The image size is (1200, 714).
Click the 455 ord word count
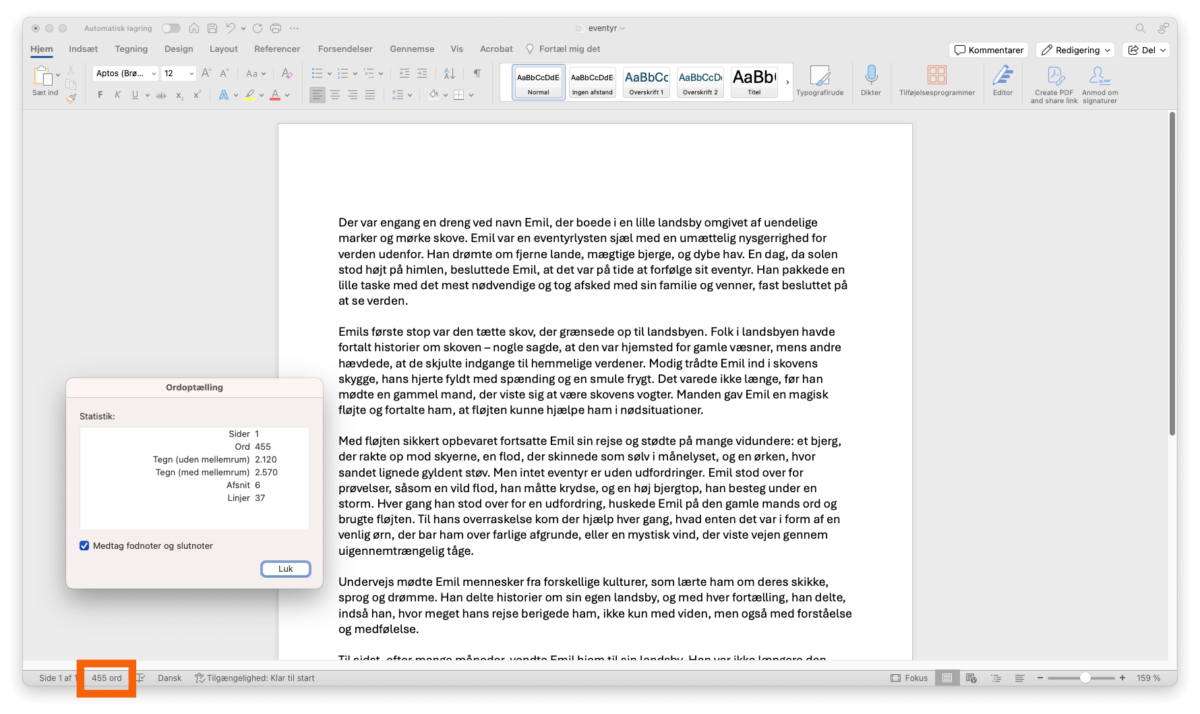(107, 678)
